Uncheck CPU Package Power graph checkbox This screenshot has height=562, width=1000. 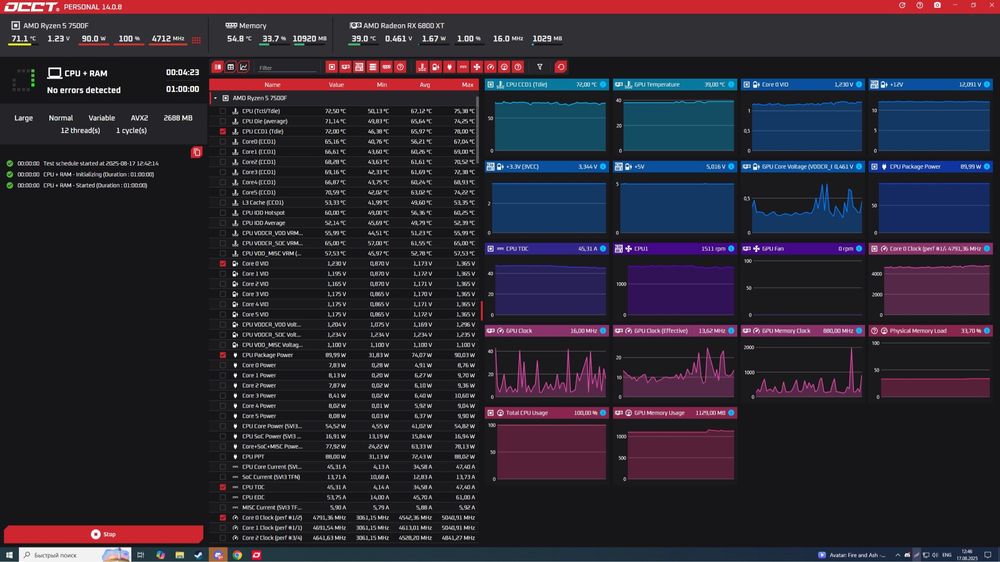click(223, 355)
